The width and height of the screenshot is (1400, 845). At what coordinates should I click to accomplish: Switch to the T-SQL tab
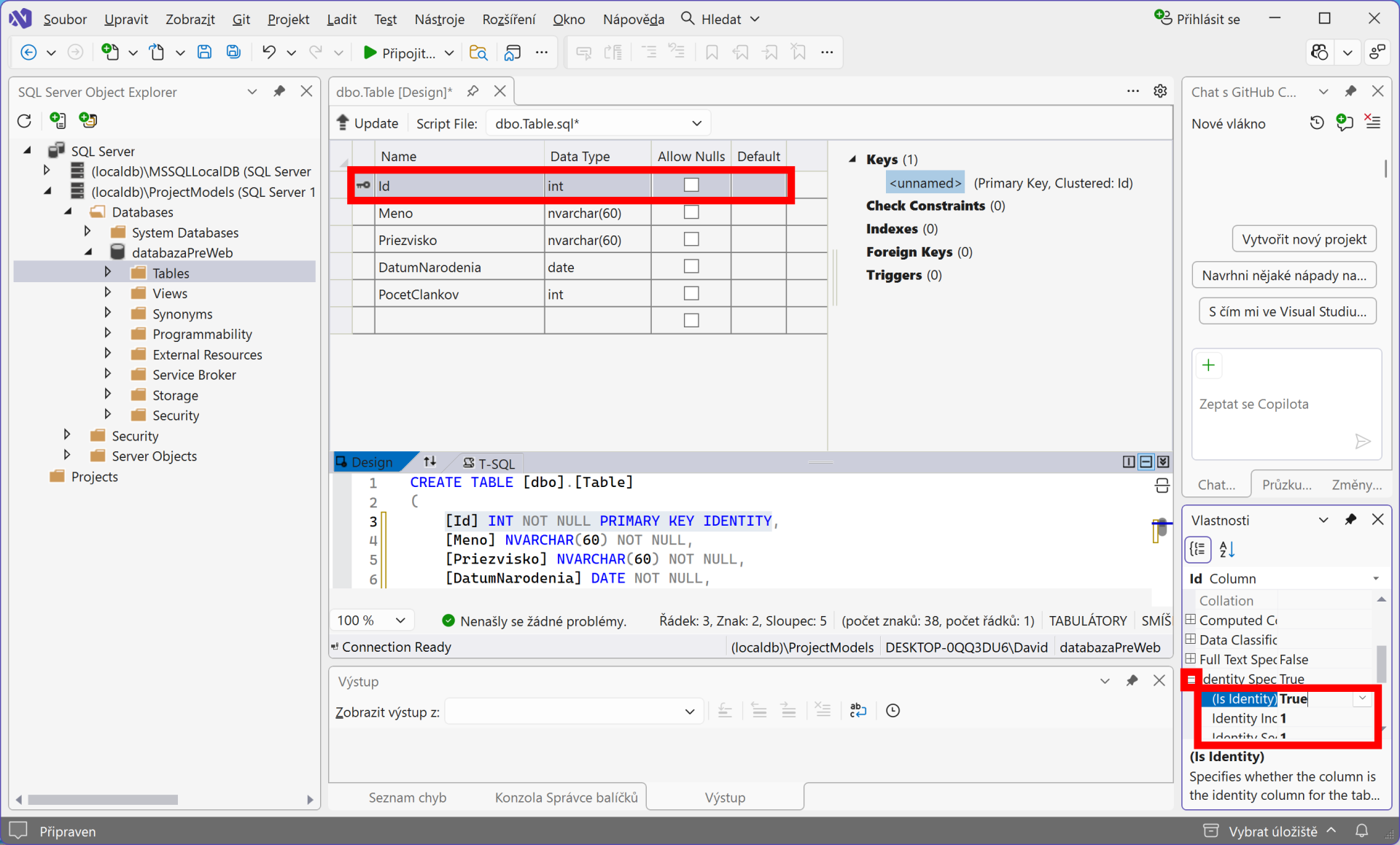pyautogui.click(x=489, y=463)
